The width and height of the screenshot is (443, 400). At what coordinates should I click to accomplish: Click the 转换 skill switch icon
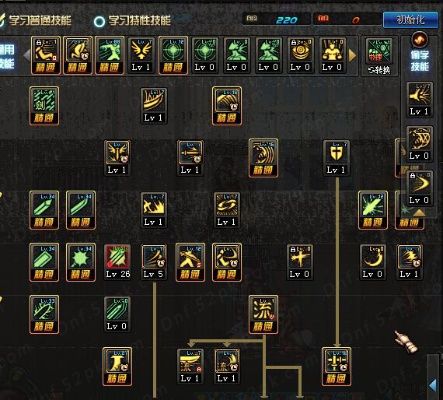coord(379,56)
